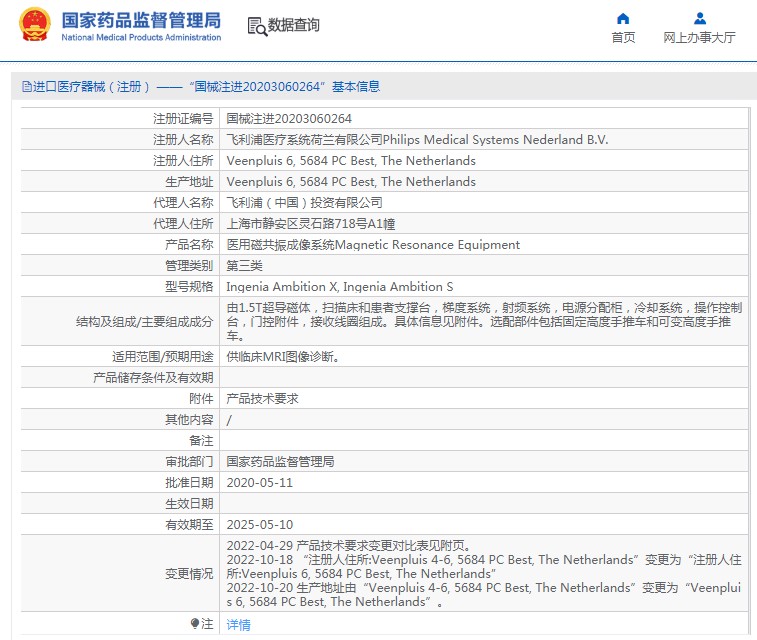Select registration number 国械注进20203060264 value cell

[289, 119]
